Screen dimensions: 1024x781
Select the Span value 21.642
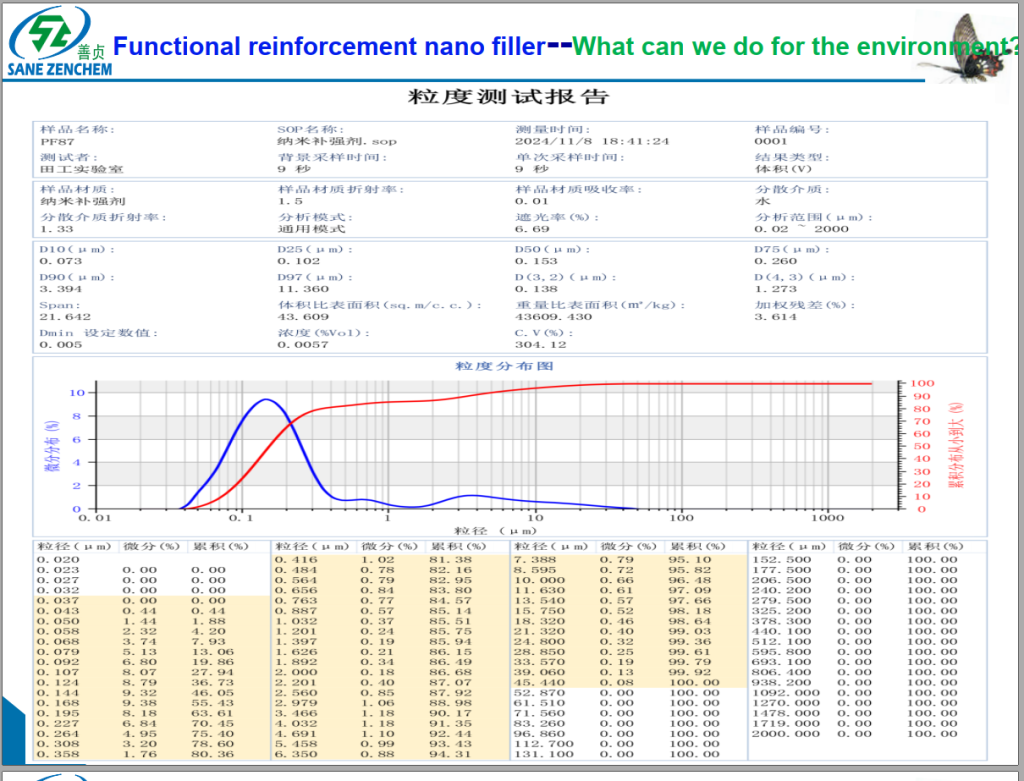pos(59,317)
